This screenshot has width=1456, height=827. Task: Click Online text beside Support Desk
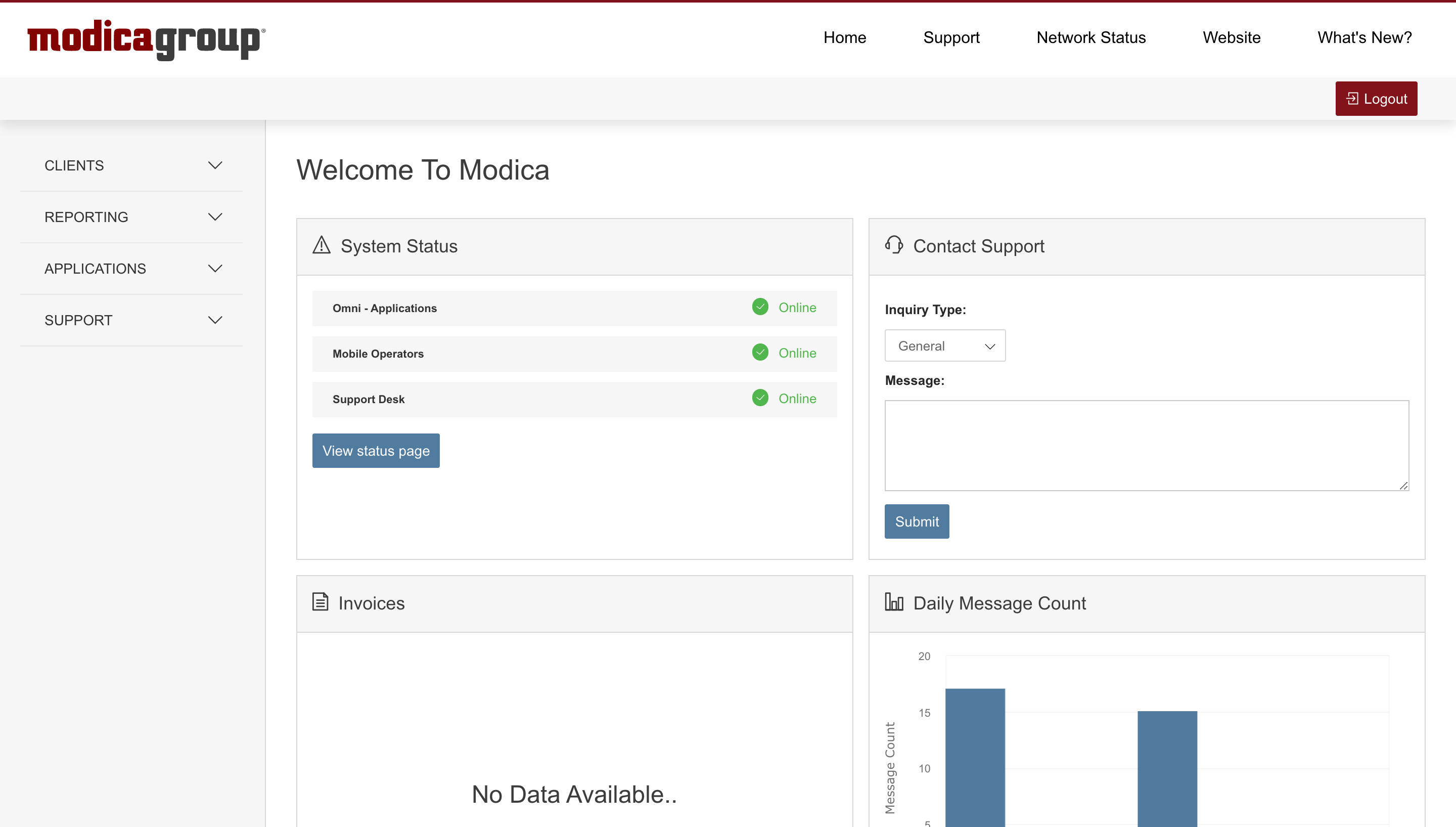(797, 398)
